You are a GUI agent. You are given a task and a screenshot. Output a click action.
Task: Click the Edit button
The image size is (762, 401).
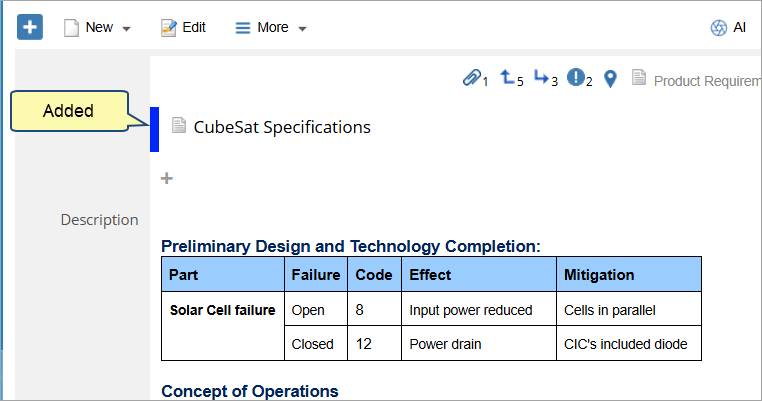point(183,28)
